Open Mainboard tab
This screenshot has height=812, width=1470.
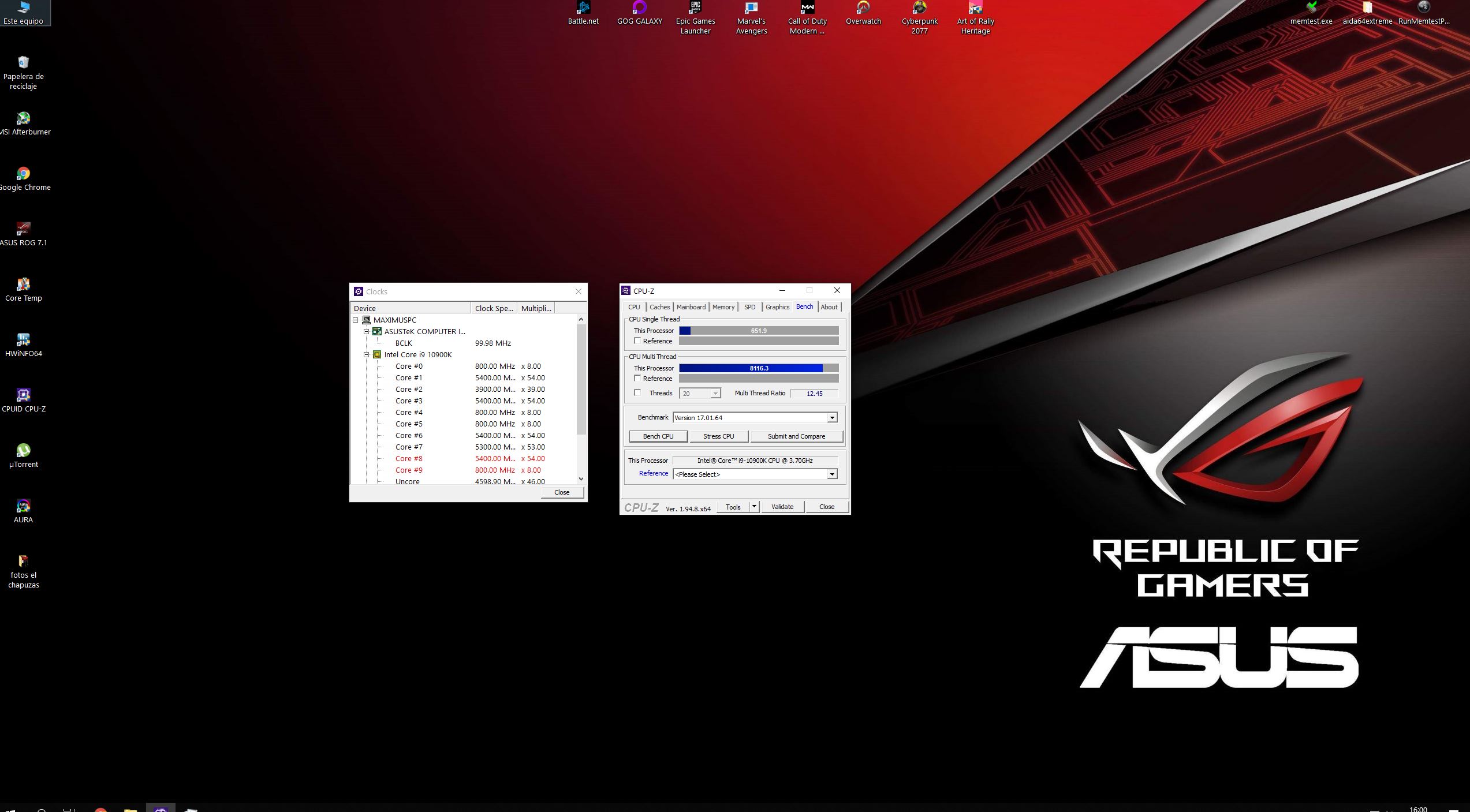(x=691, y=307)
